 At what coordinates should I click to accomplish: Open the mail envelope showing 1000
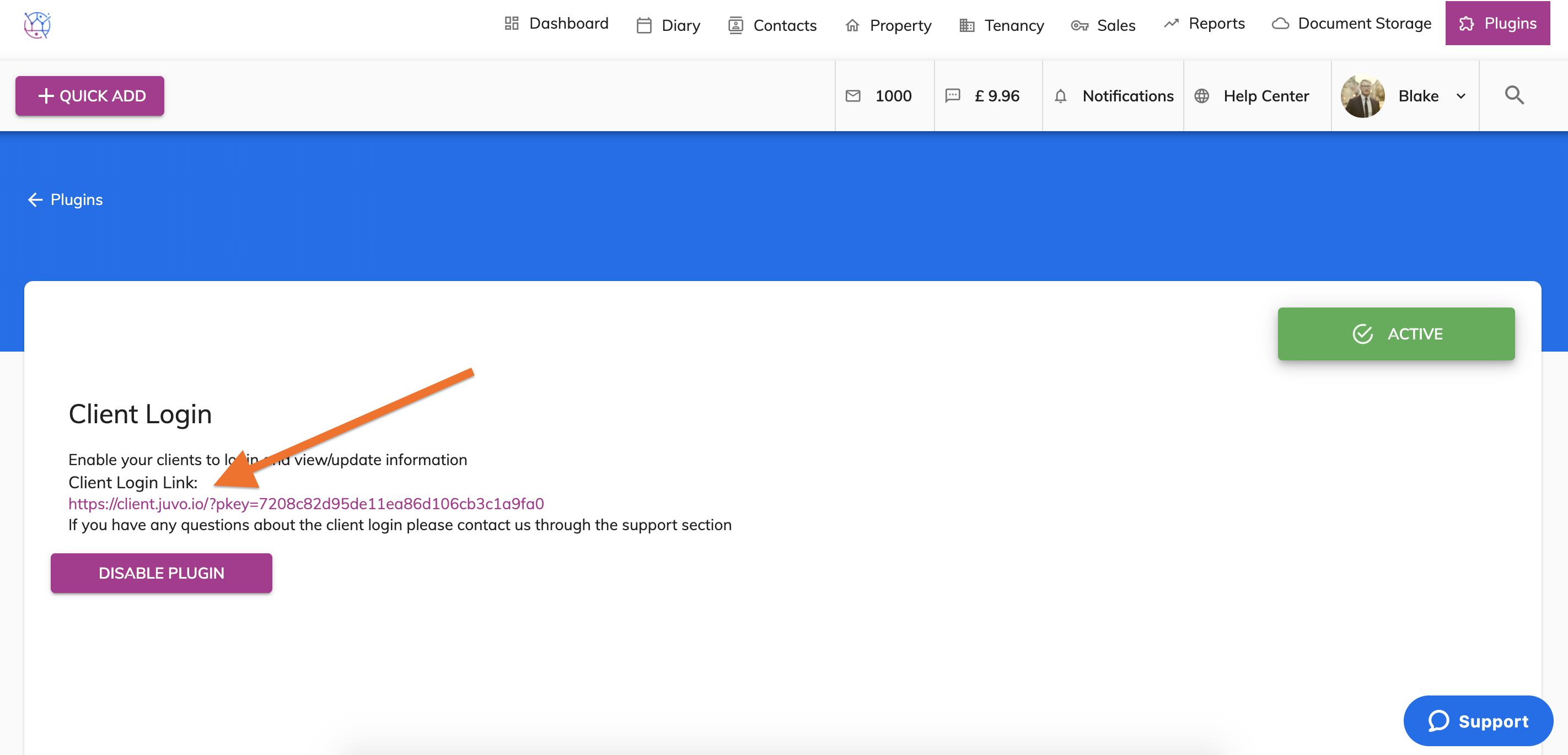coord(853,95)
